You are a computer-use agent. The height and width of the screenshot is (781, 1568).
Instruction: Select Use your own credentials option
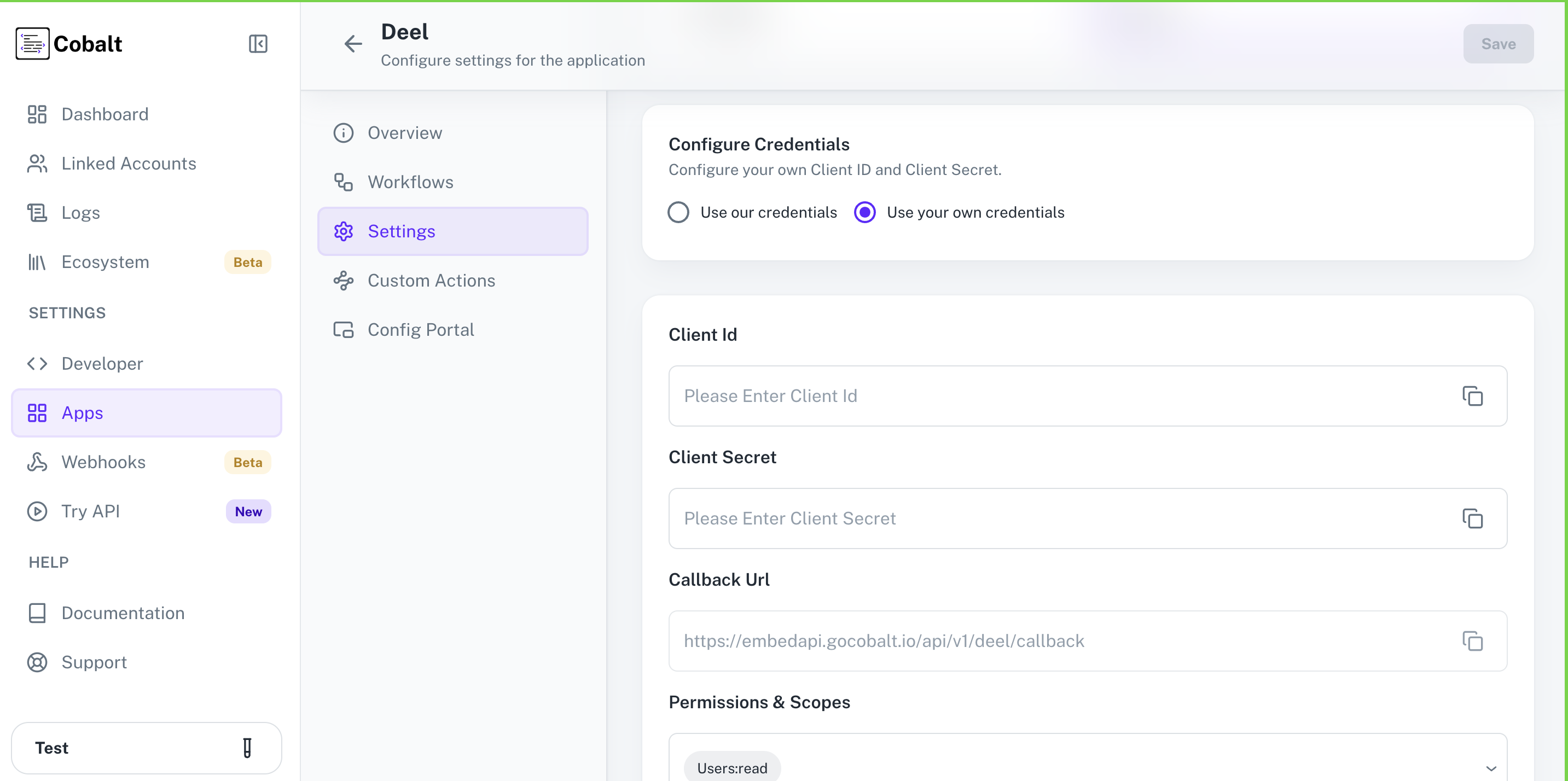point(864,212)
